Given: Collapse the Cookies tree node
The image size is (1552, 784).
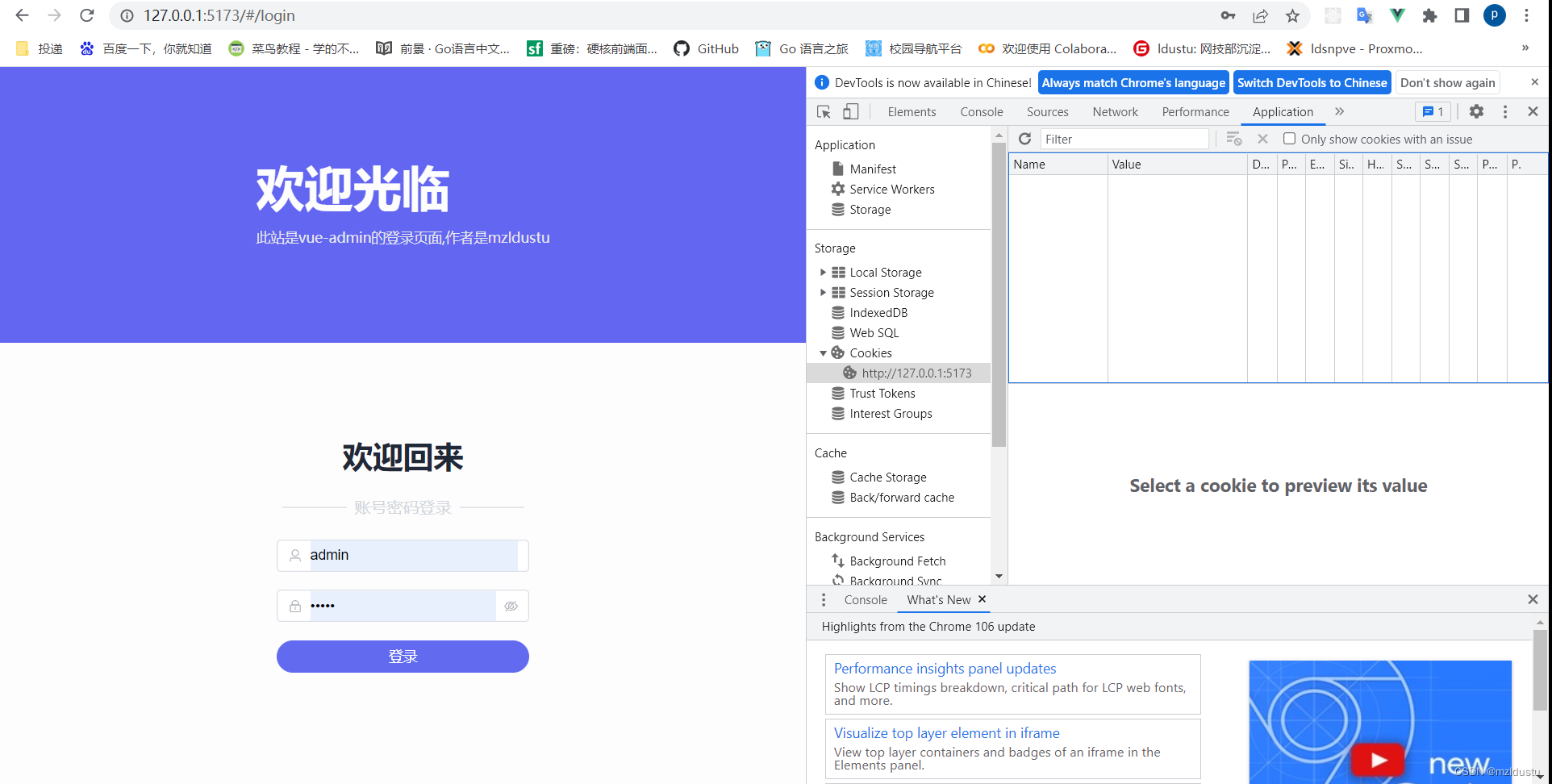Looking at the screenshot, I should click(x=823, y=353).
